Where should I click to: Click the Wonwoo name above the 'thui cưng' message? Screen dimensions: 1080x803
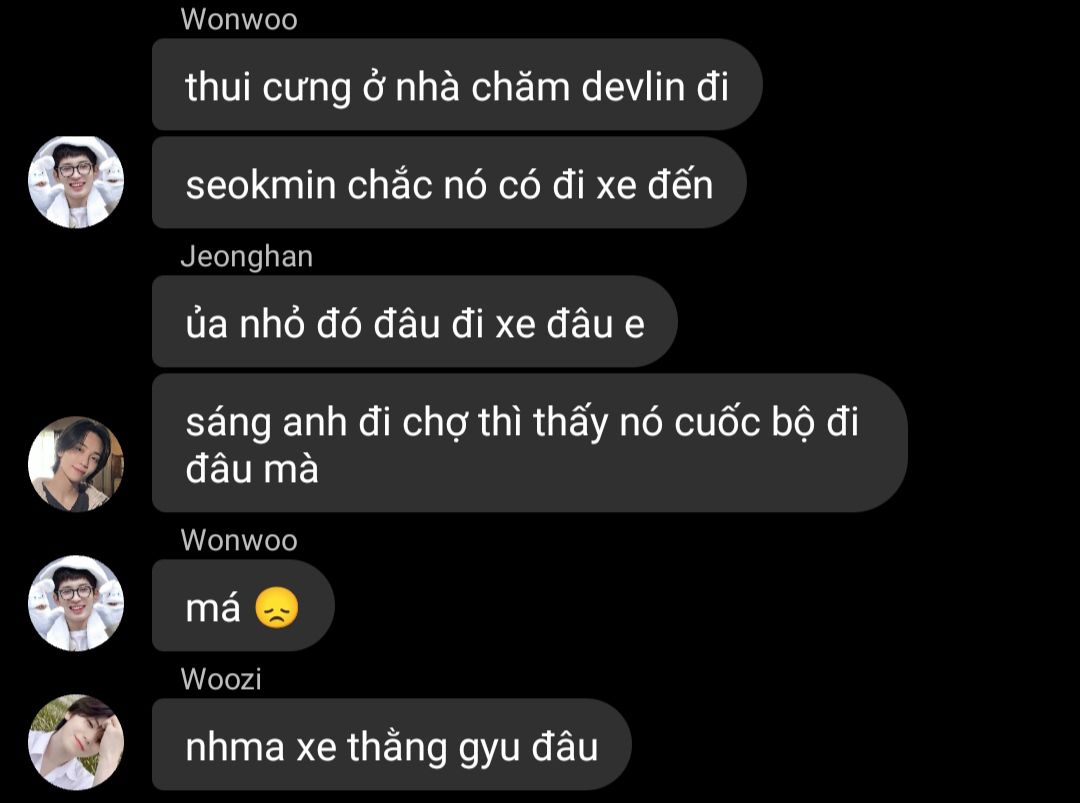(x=239, y=19)
